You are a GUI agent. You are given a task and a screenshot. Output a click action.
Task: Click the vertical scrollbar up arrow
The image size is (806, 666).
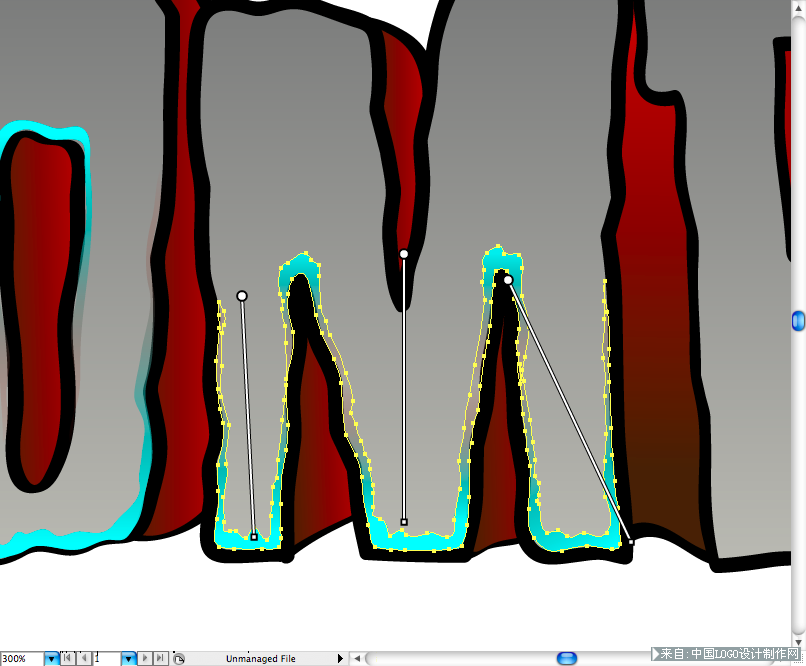point(799,7)
